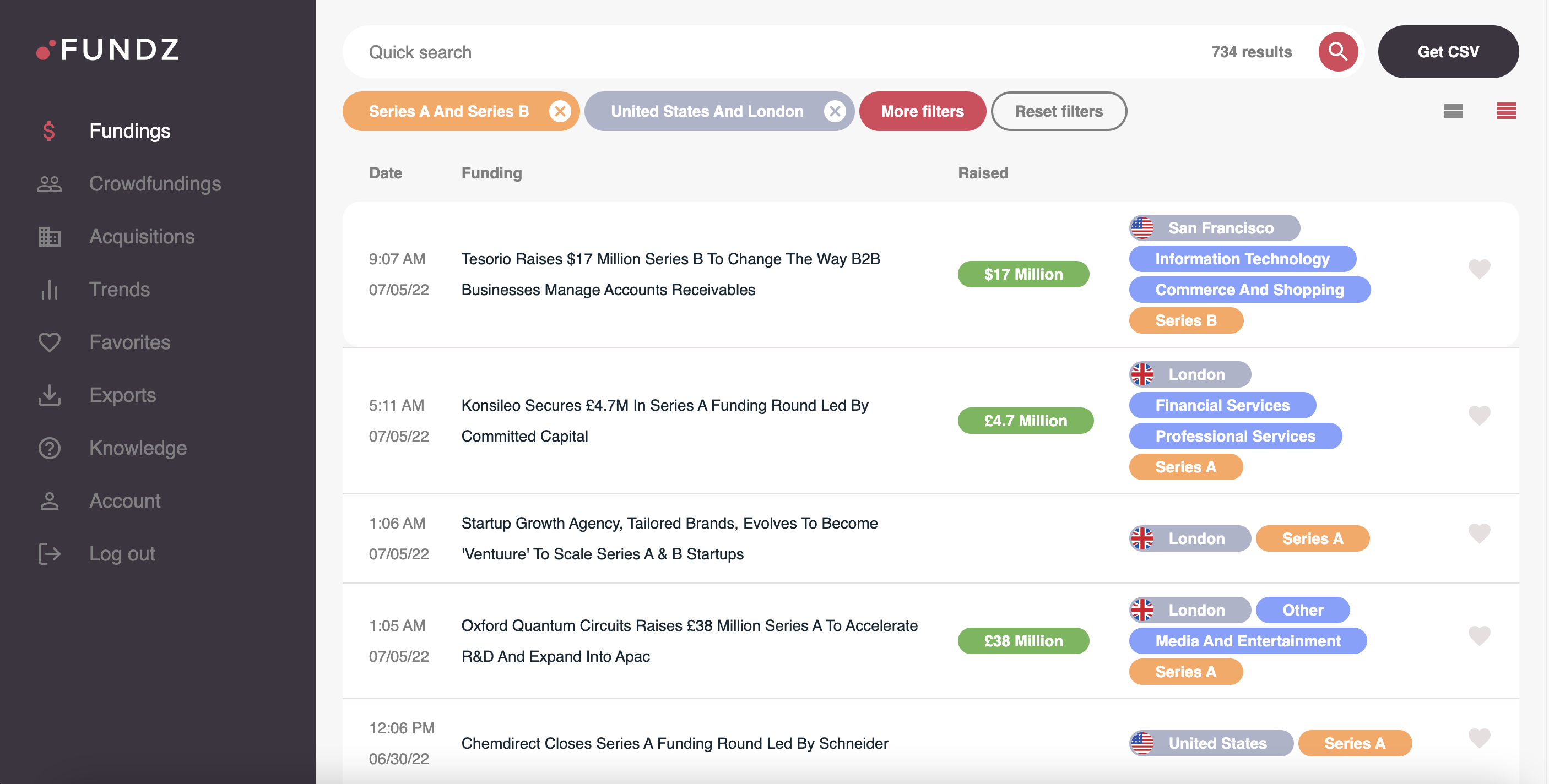
Task: Download results with Get CSV
Action: [x=1448, y=52]
